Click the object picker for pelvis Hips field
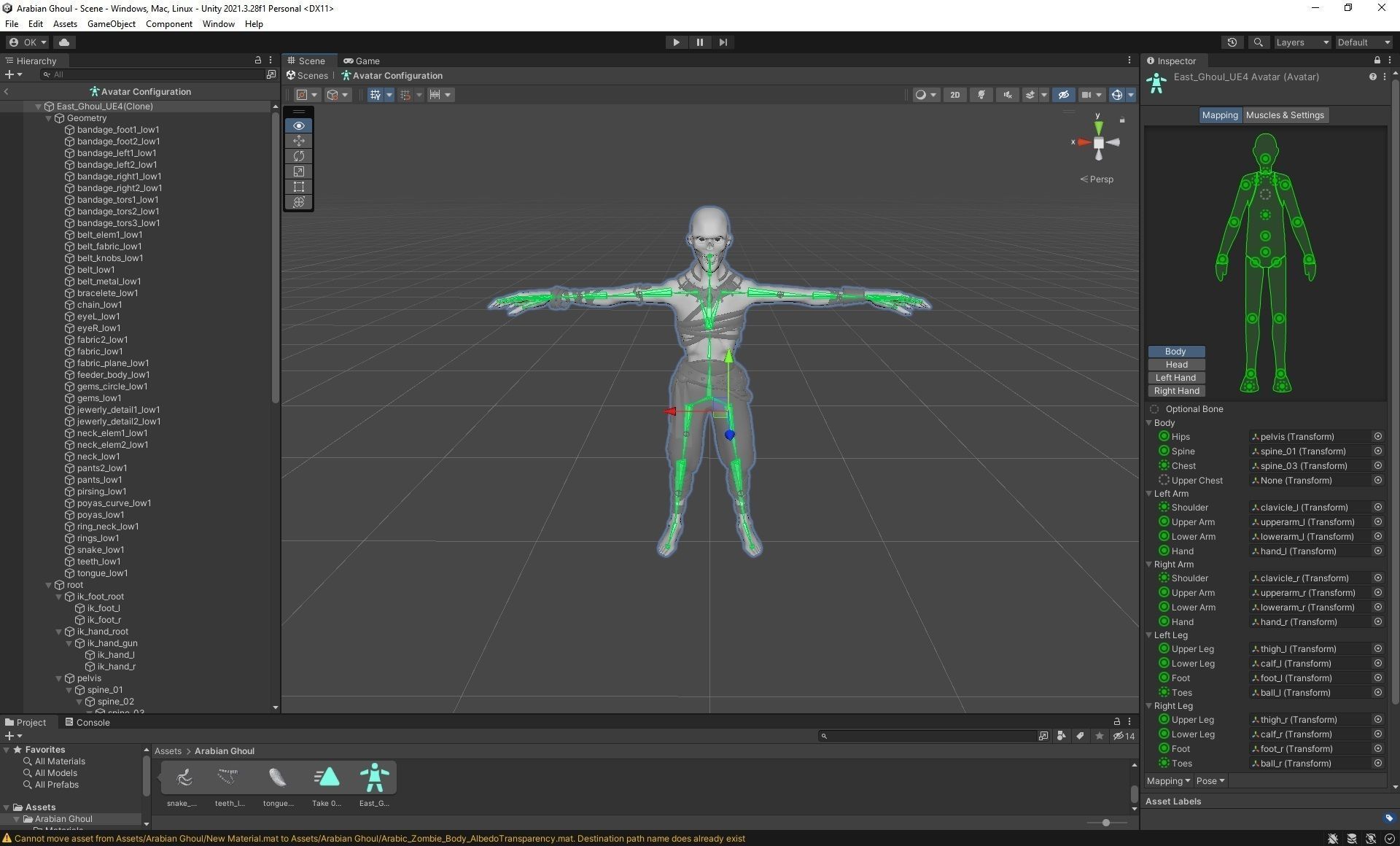This screenshot has width=1400, height=846. pos(1377,436)
